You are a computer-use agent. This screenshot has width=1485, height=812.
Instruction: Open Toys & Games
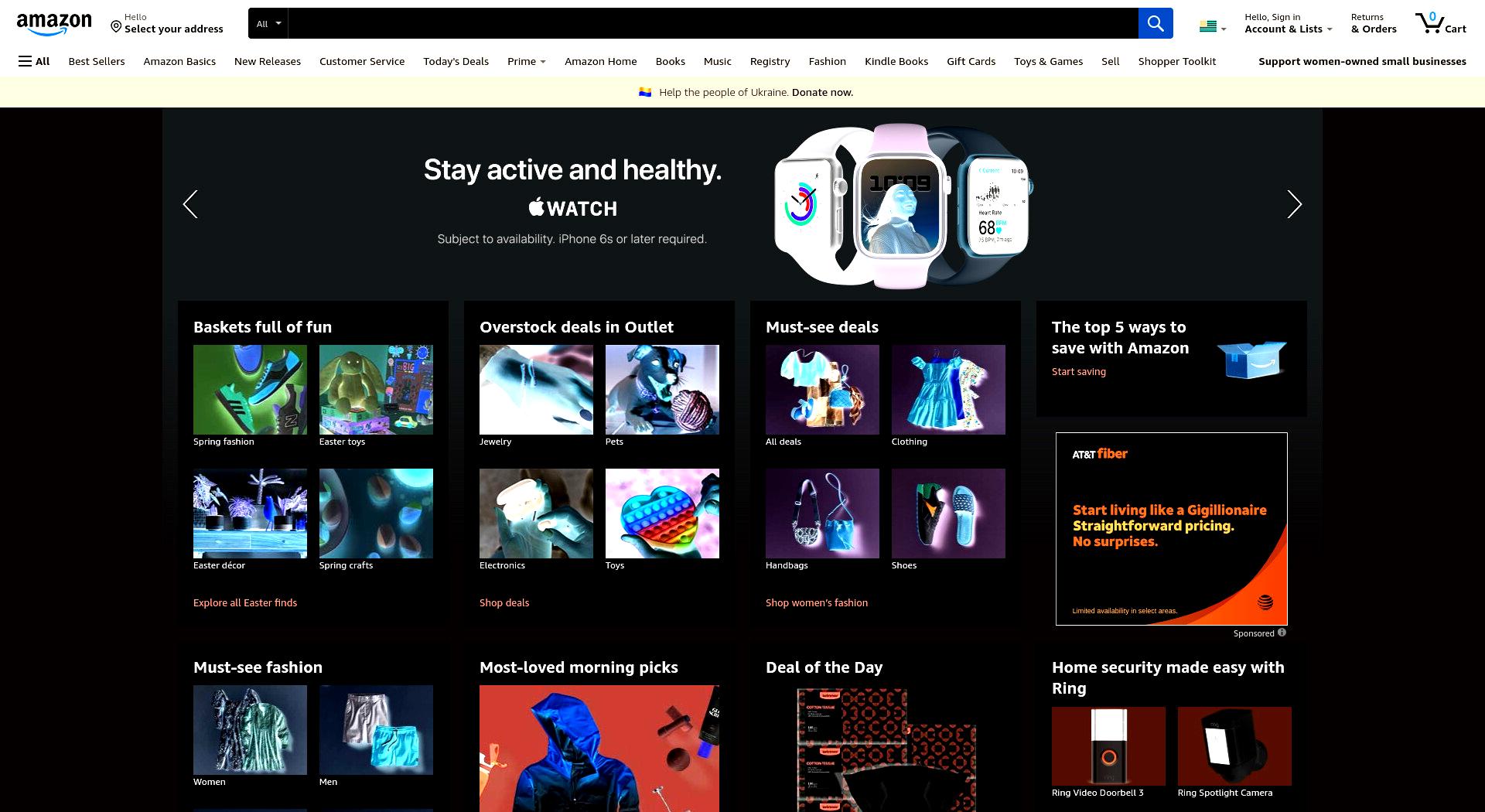pos(1049,61)
